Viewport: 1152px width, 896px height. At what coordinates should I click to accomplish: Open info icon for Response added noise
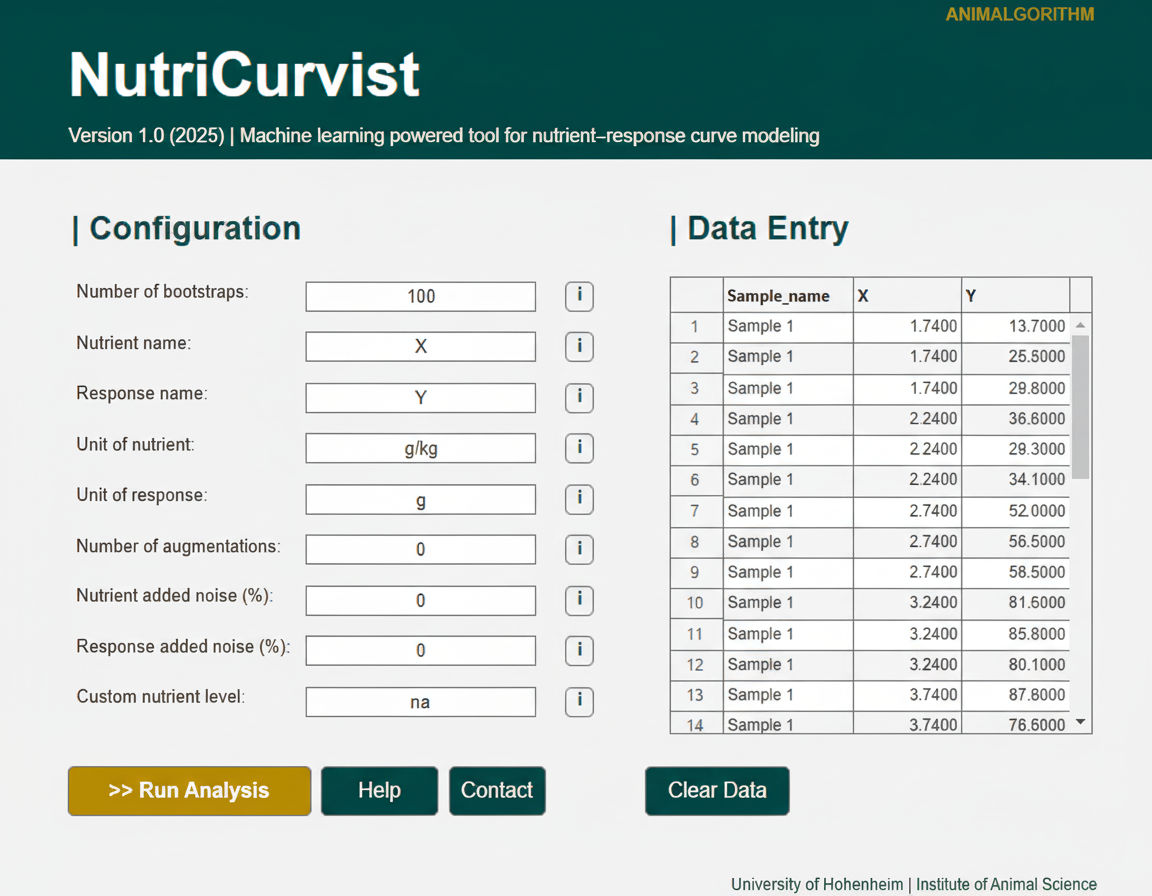tap(579, 650)
